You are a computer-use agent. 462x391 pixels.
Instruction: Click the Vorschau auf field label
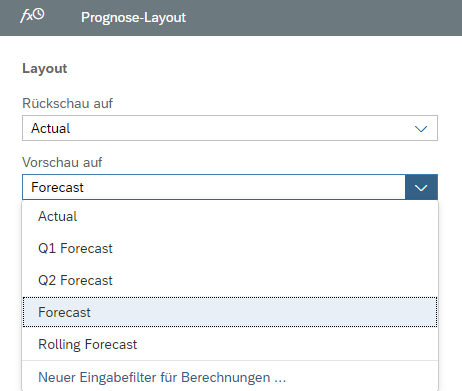[62, 162]
